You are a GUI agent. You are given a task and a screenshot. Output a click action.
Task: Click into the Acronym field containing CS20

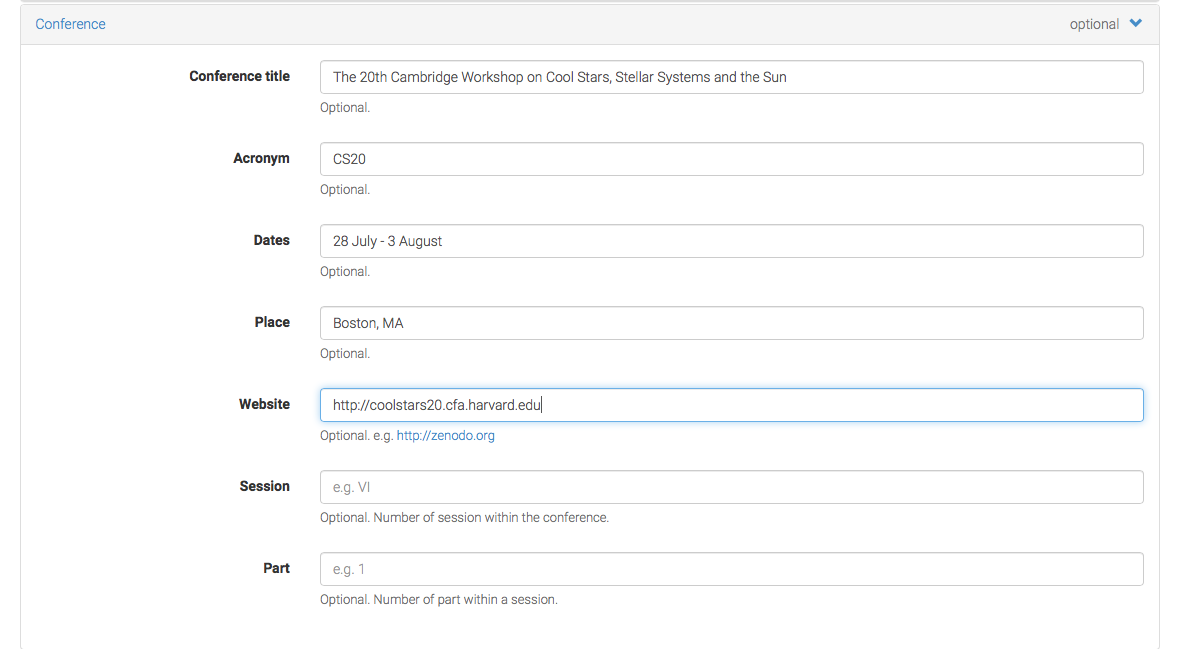731,159
